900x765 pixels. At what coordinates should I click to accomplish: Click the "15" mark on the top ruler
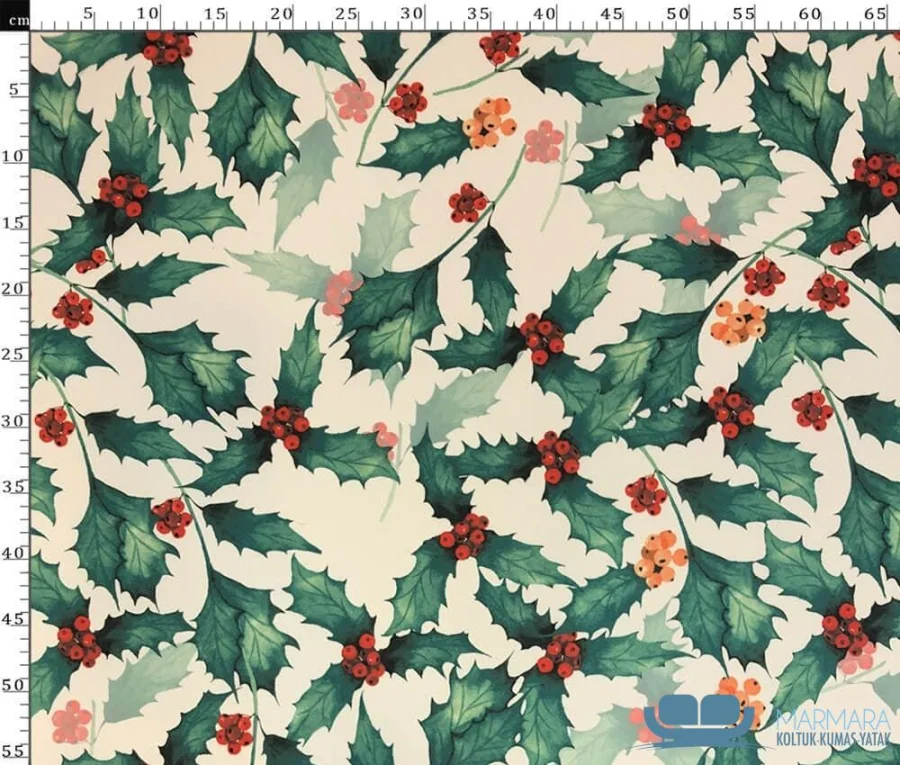(215, 14)
